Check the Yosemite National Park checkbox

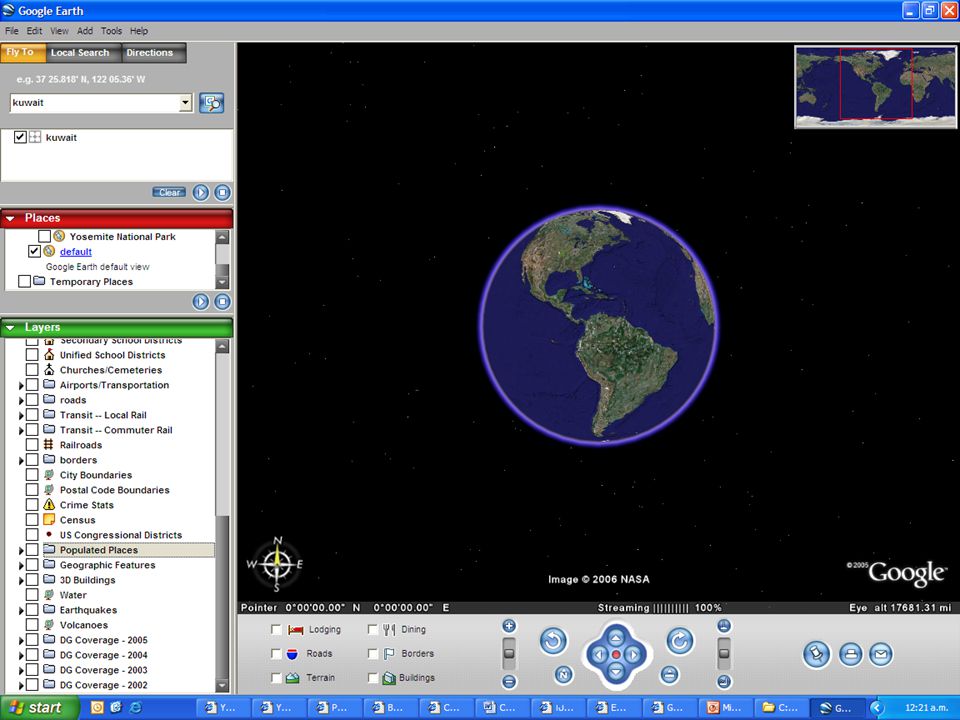(x=44, y=236)
